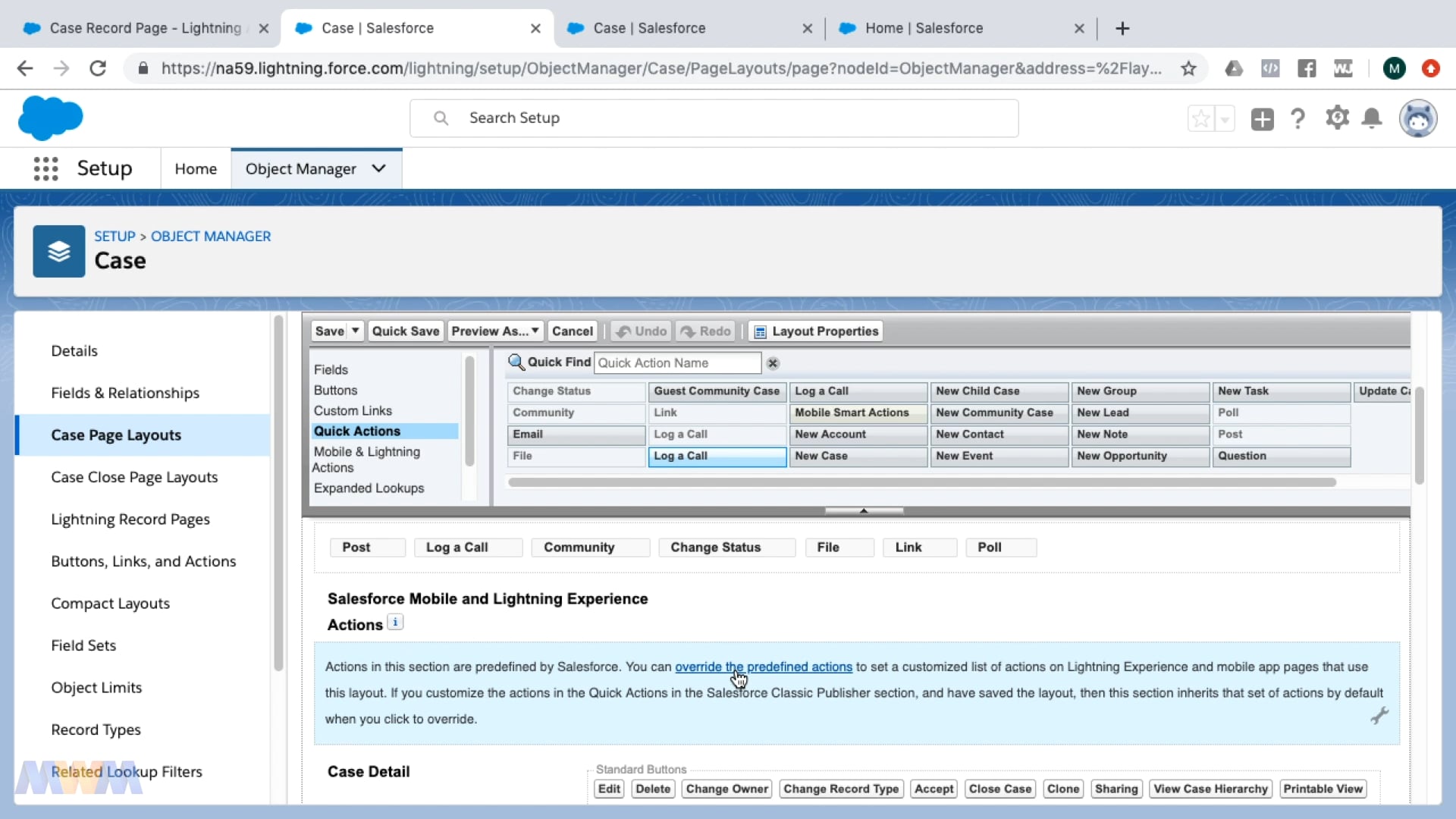1456x819 pixels.
Task: Clear Quick Find with the X icon
Action: pos(773,363)
